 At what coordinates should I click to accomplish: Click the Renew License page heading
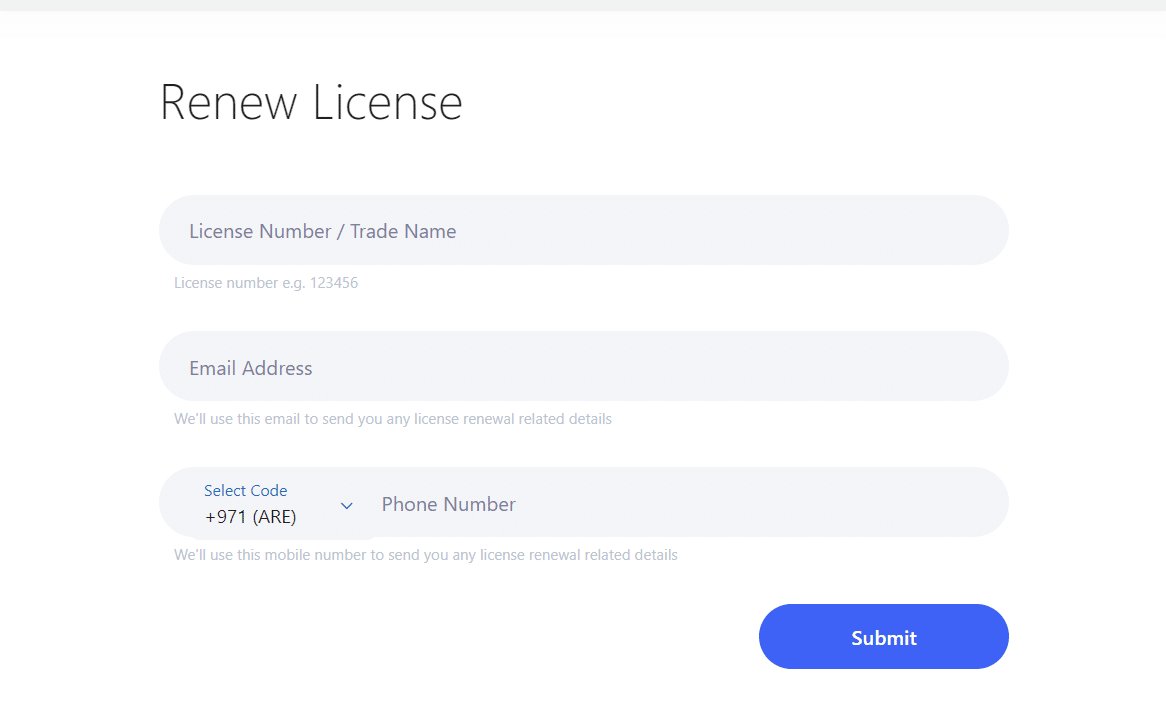(310, 102)
